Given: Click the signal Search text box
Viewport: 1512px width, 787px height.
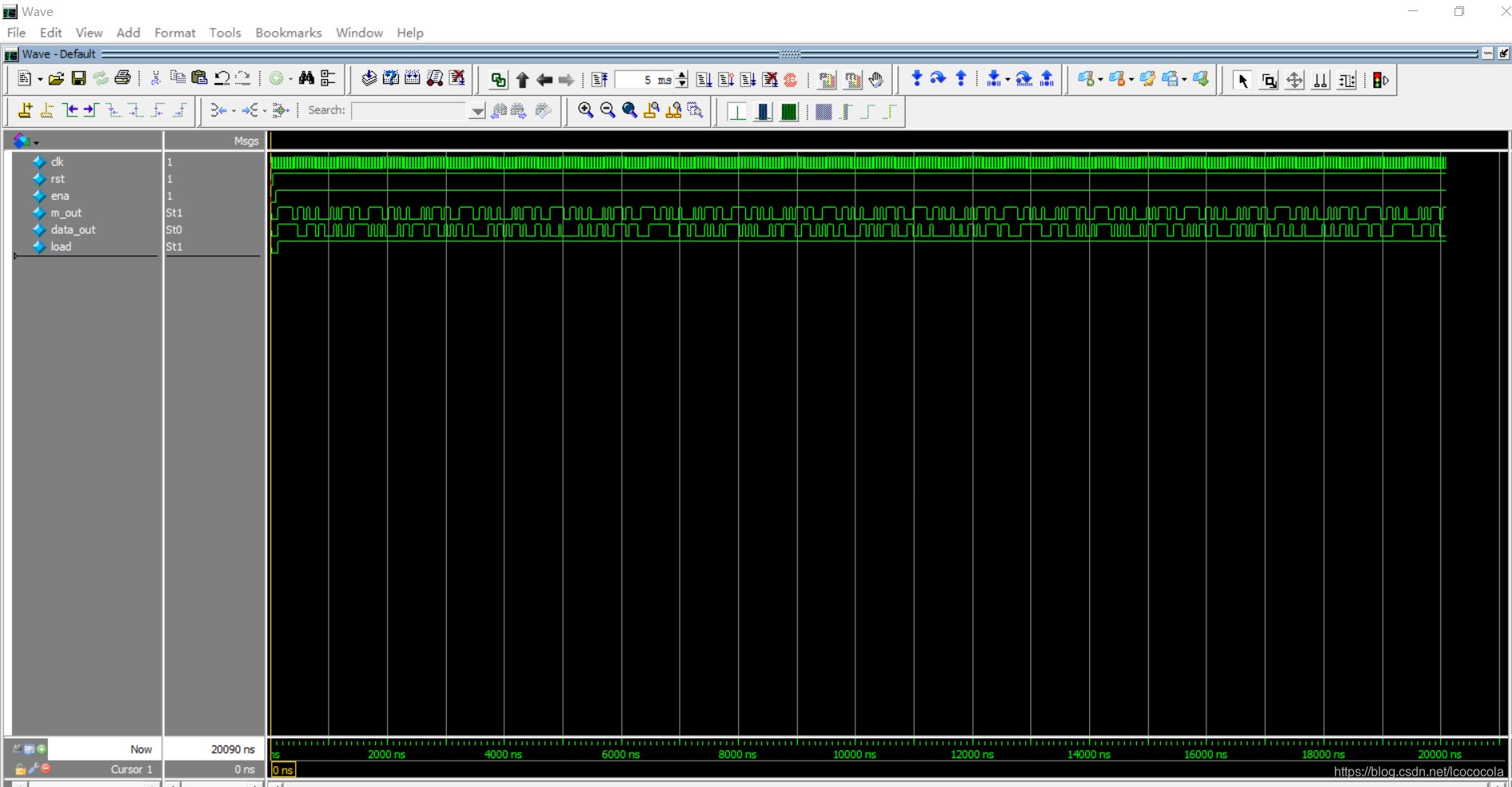Looking at the screenshot, I should tap(409, 111).
